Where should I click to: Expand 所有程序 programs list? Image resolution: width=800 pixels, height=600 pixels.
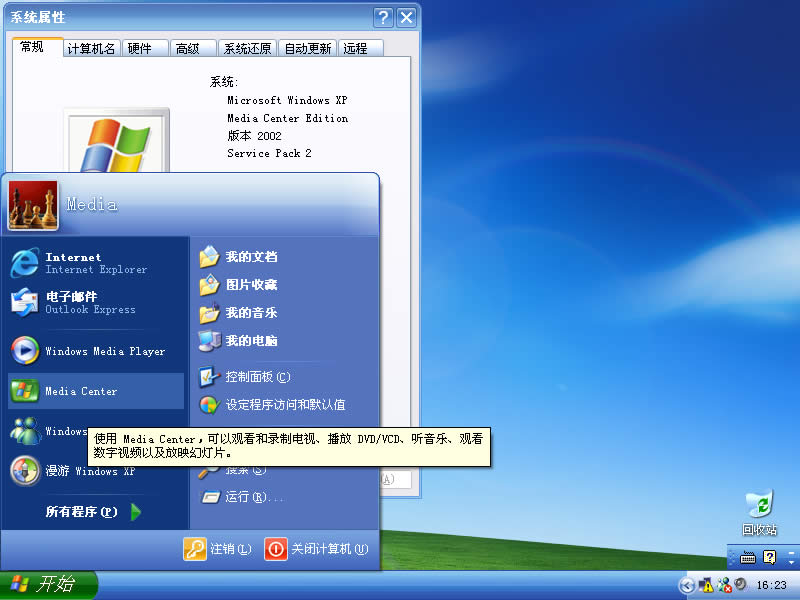(93, 512)
